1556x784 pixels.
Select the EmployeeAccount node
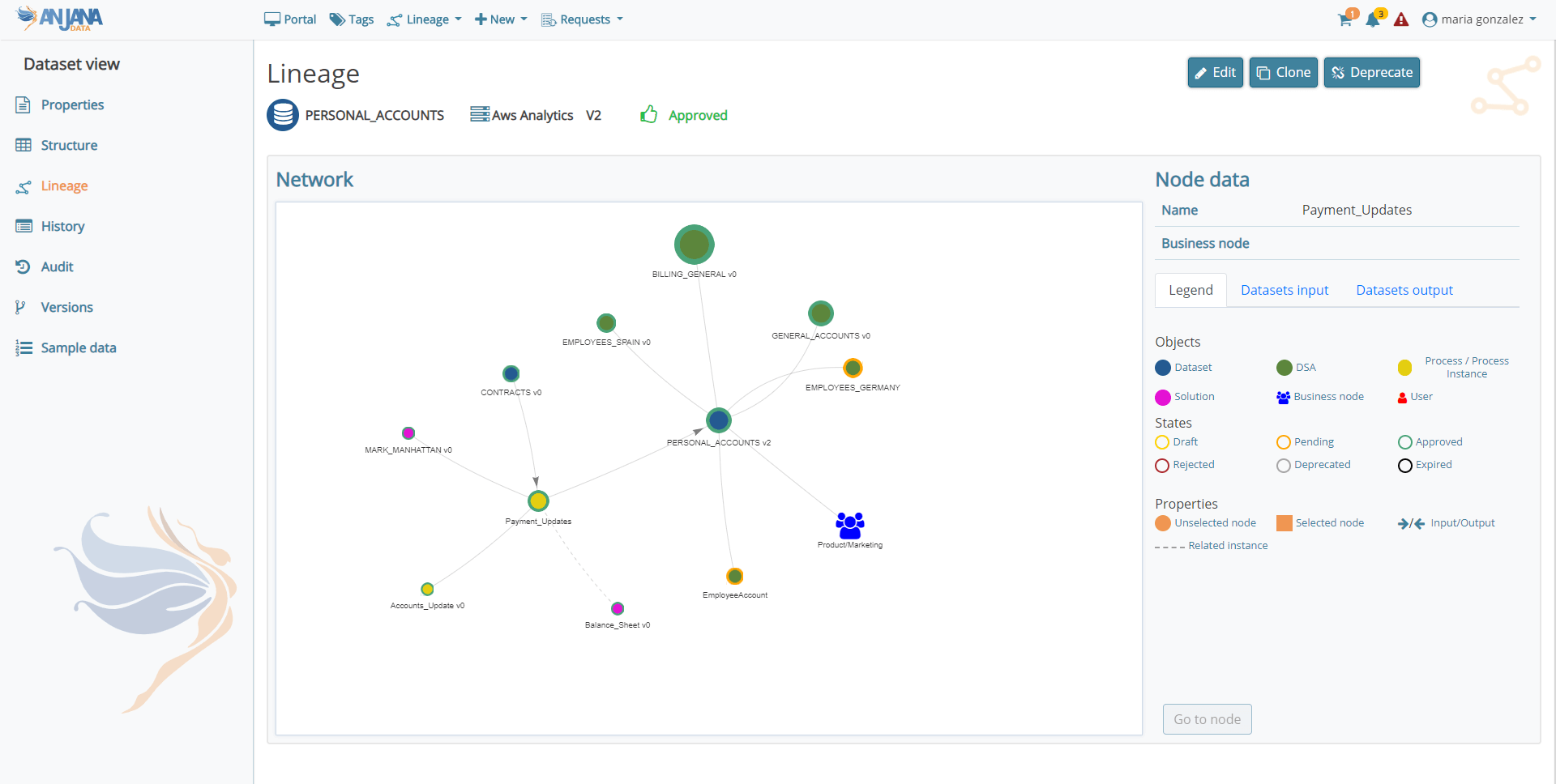pyautogui.click(x=734, y=577)
